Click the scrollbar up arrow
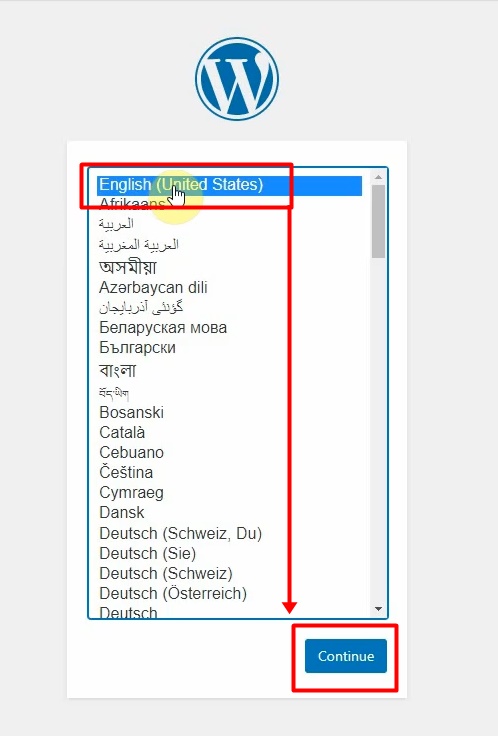 point(378,177)
